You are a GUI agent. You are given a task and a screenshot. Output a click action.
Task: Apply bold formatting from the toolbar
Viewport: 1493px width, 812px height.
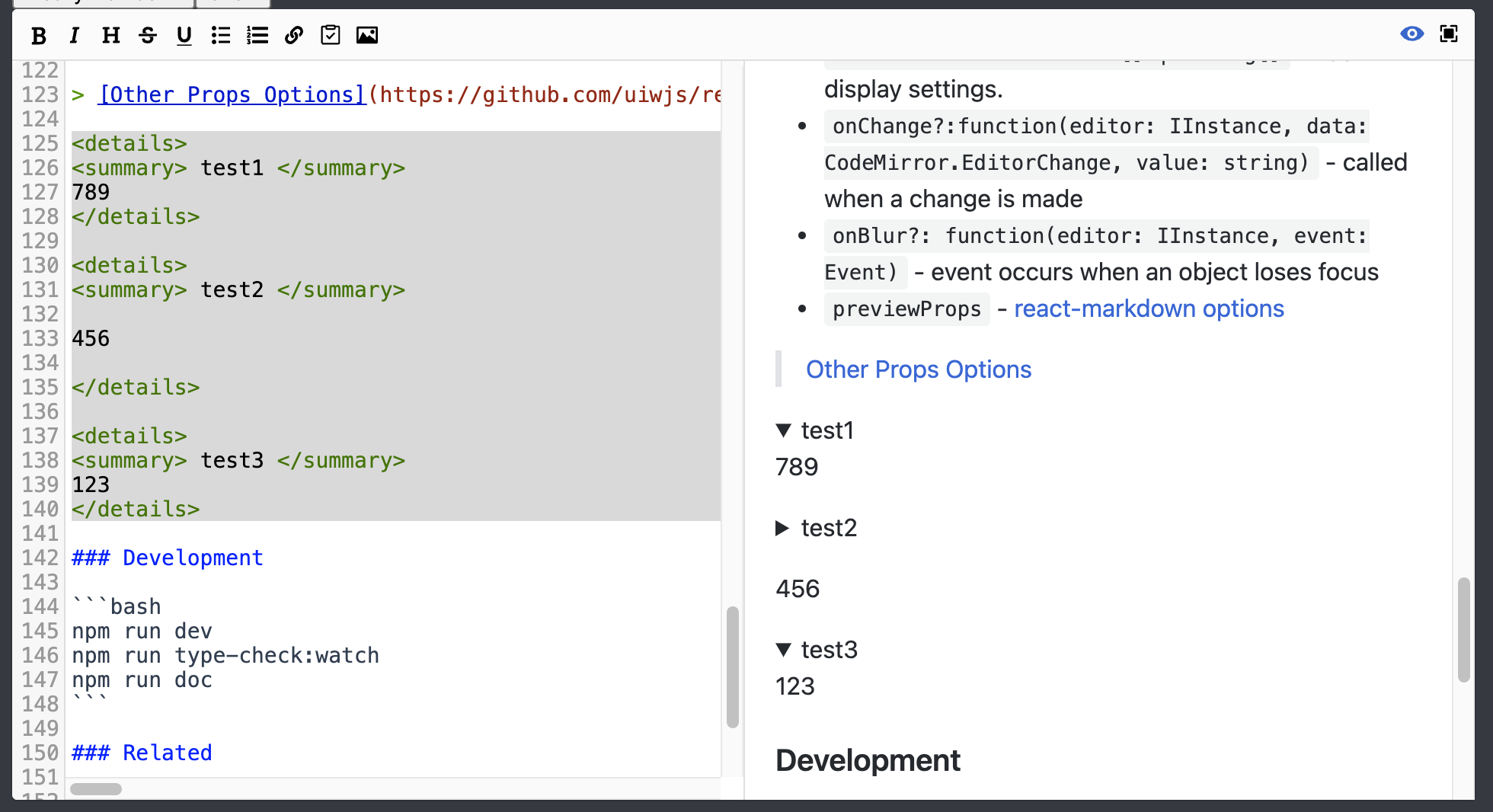point(39,35)
